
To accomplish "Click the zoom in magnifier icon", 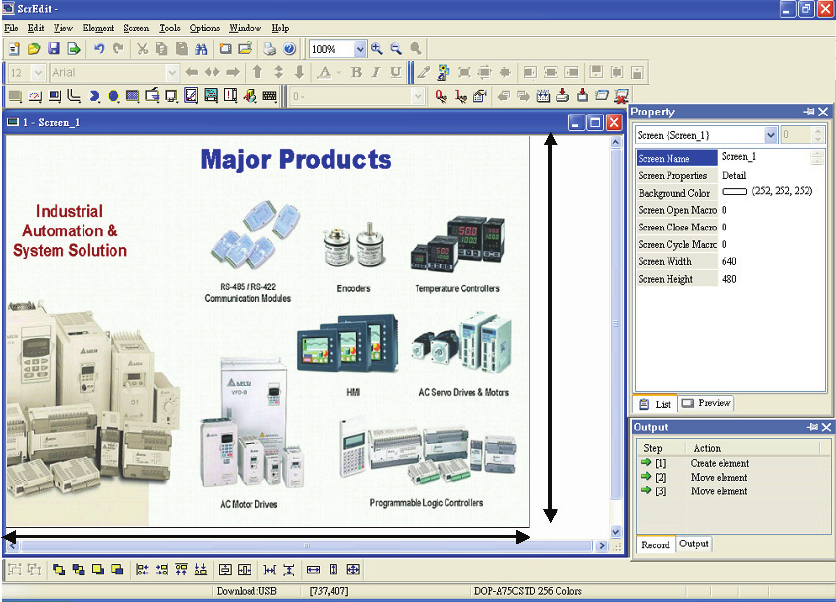I will [x=378, y=48].
